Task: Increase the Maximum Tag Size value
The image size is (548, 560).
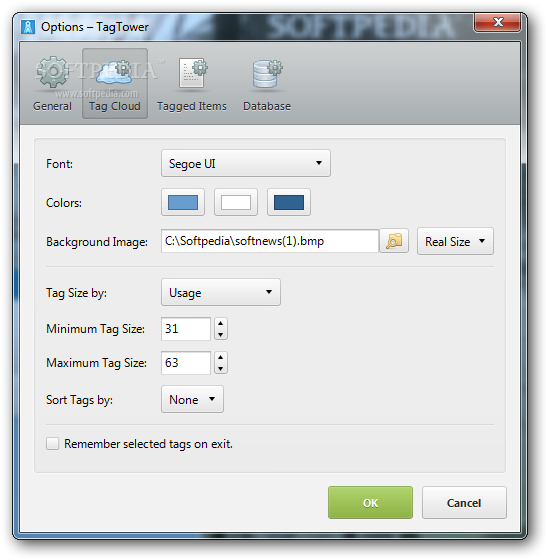Action: tap(221, 357)
